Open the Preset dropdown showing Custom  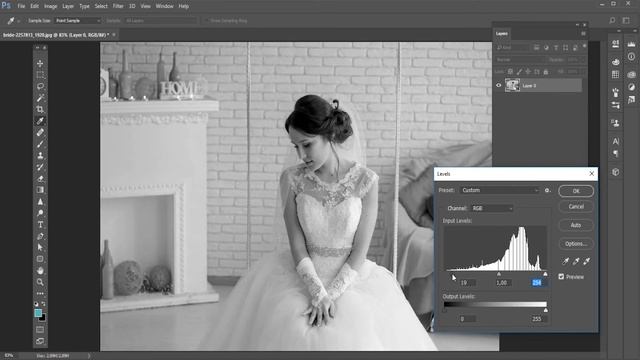(x=500, y=190)
